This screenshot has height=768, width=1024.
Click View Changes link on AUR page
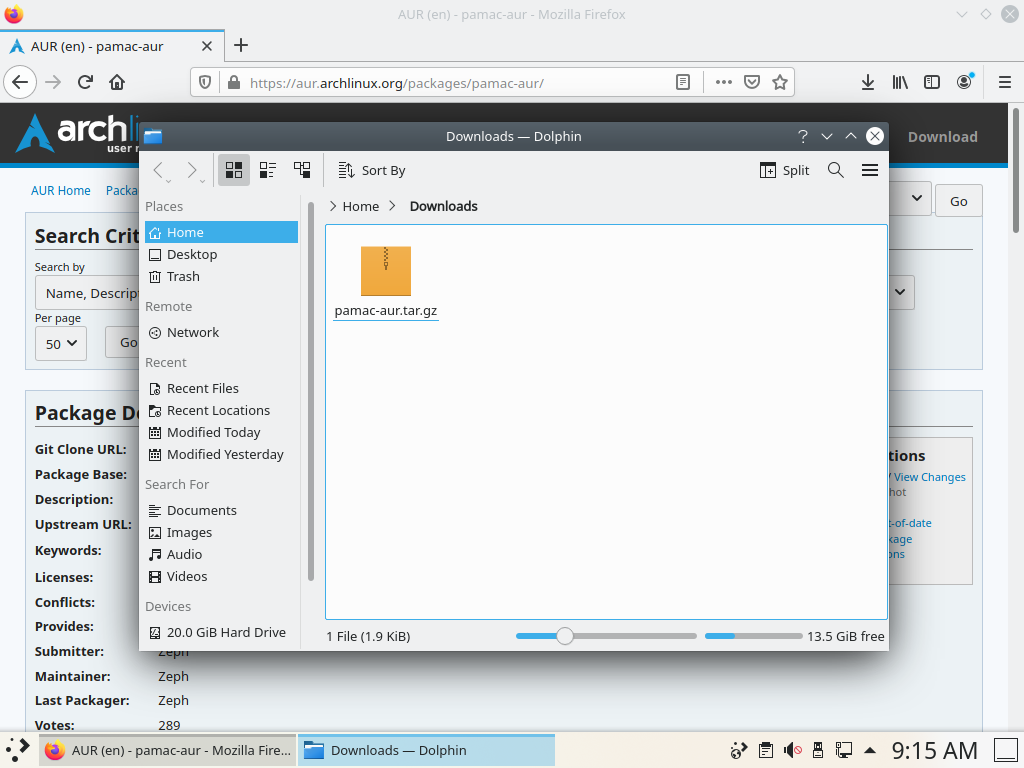(x=929, y=477)
